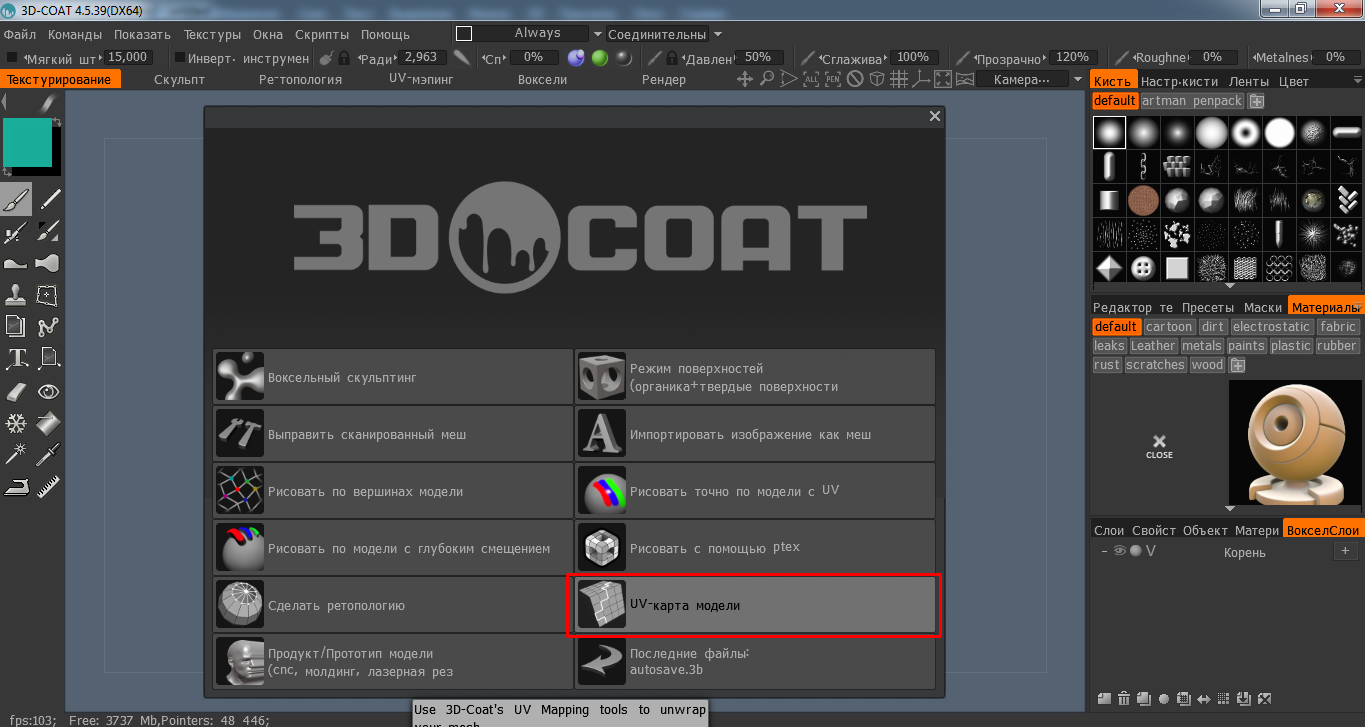Choose the Measure ruler tool

[x=48, y=487]
